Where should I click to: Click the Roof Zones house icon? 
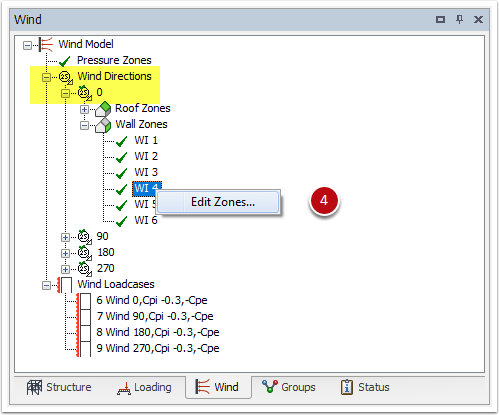coord(103,109)
